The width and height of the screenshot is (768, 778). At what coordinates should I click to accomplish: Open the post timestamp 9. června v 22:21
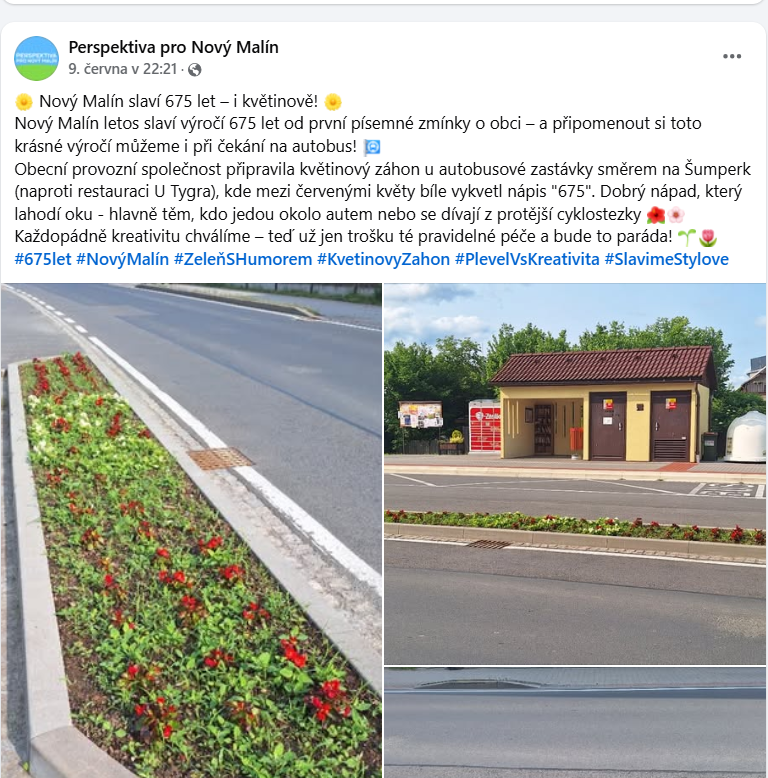(x=123, y=69)
